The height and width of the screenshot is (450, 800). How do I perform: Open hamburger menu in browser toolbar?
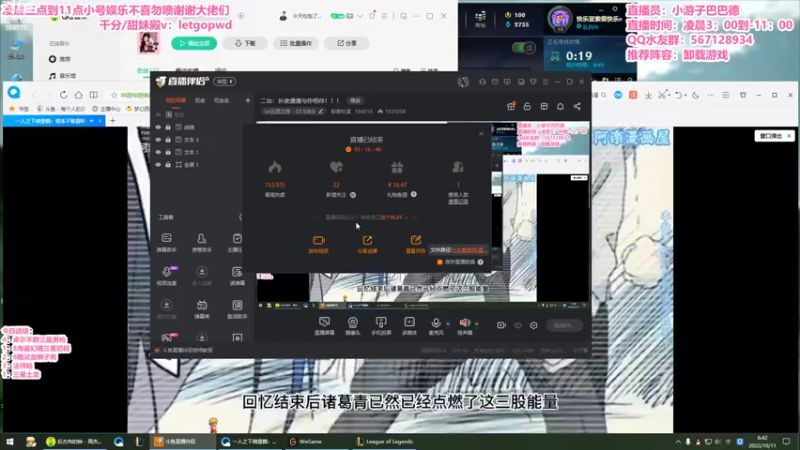[x=726, y=95]
